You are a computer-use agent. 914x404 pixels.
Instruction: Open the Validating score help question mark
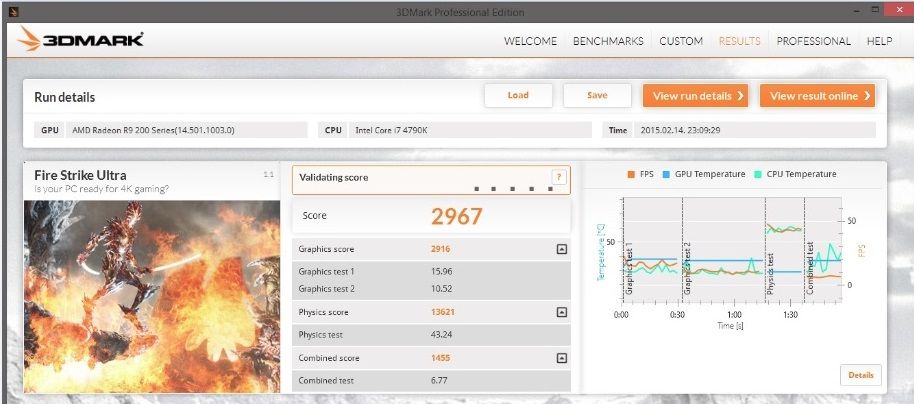[x=558, y=177]
